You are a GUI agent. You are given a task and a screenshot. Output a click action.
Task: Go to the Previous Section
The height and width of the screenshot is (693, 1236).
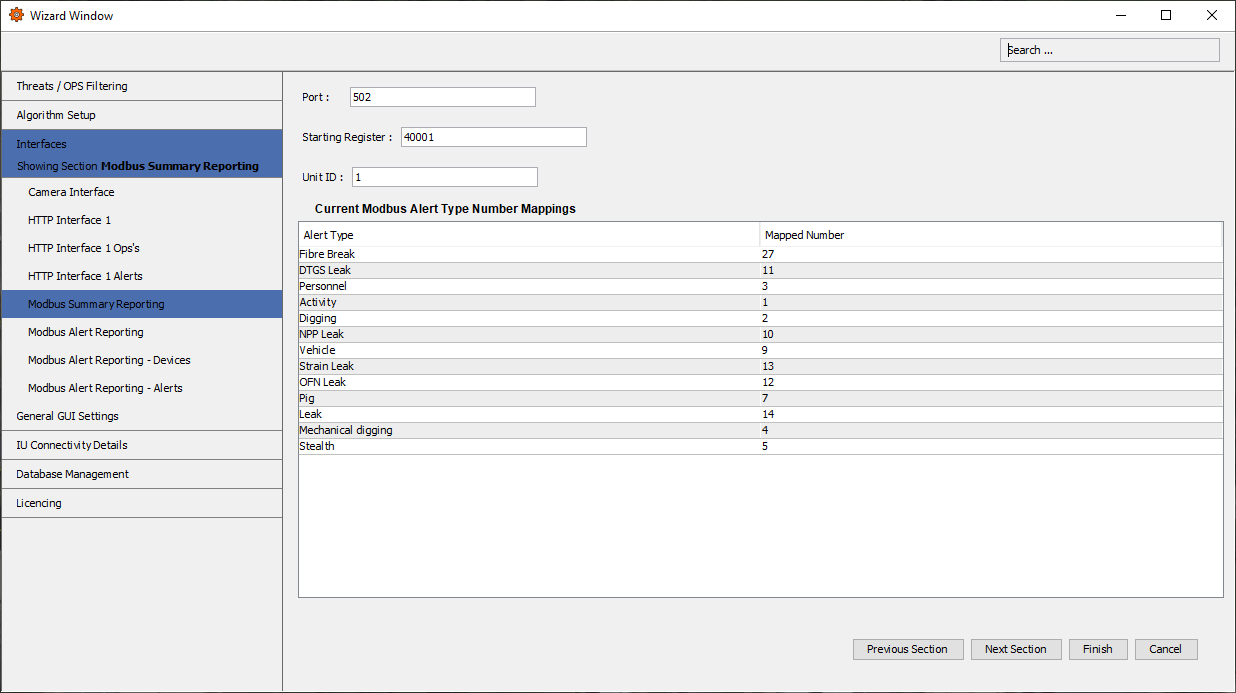click(908, 649)
